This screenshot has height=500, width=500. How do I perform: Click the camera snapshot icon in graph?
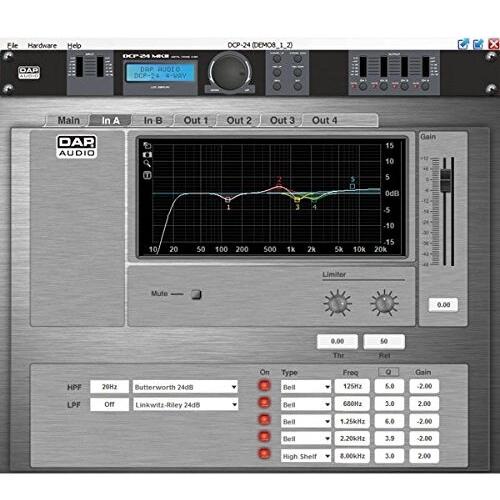[147, 155]
